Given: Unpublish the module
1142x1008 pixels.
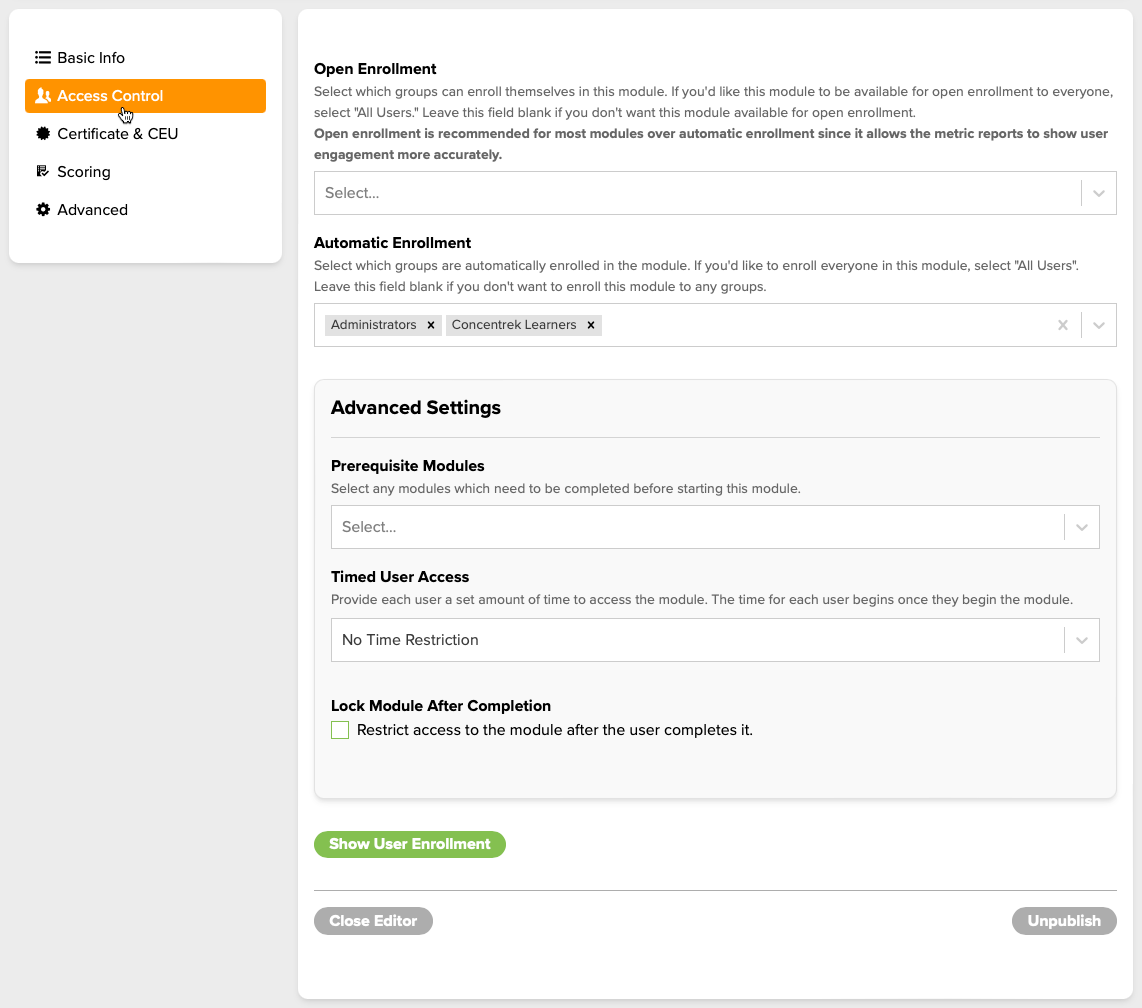Looking at the screenshot, I should pyautogui.click(x=1064, y=920).
